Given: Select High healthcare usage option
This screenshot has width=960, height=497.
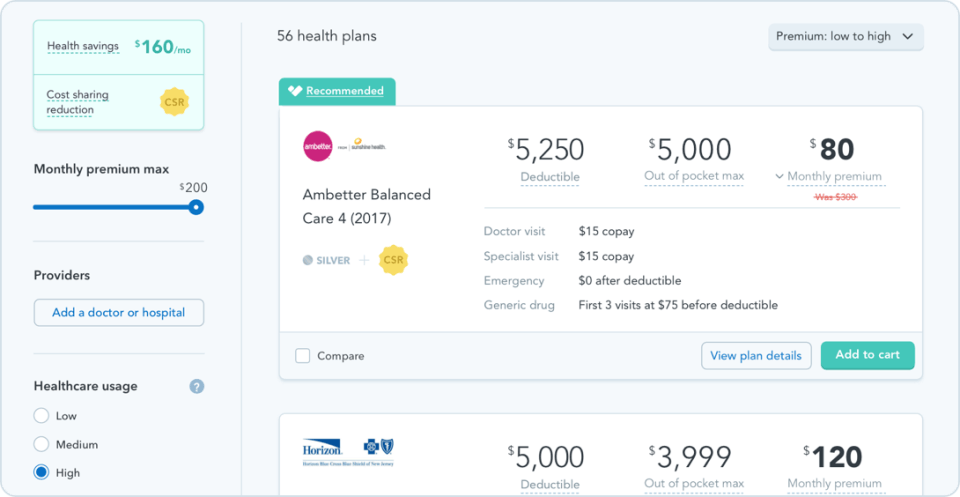Looking at the screenshot, I should (x=41, y=472).
